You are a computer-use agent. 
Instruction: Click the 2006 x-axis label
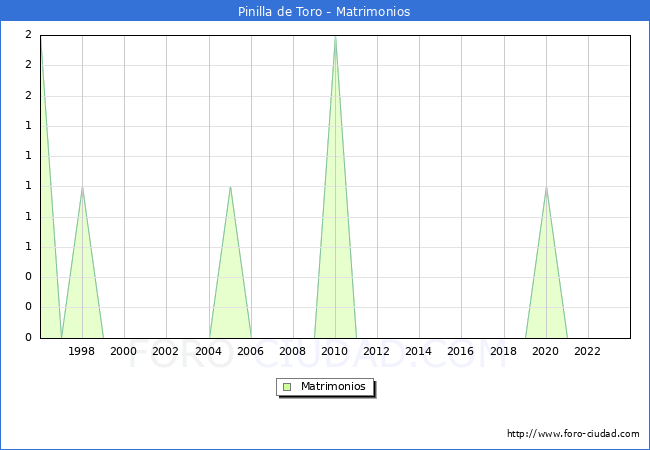point(251,351)
